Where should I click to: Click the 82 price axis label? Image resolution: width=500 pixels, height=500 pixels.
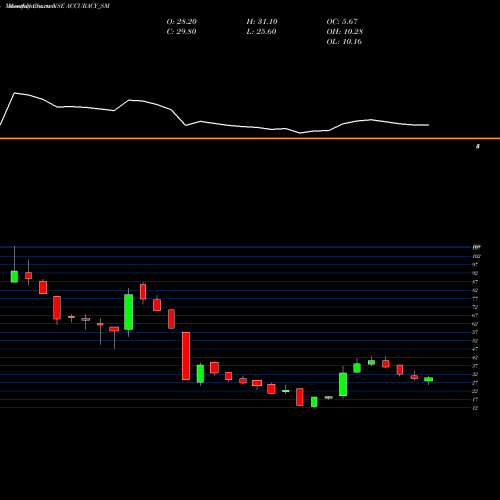(x=475, y=290)
